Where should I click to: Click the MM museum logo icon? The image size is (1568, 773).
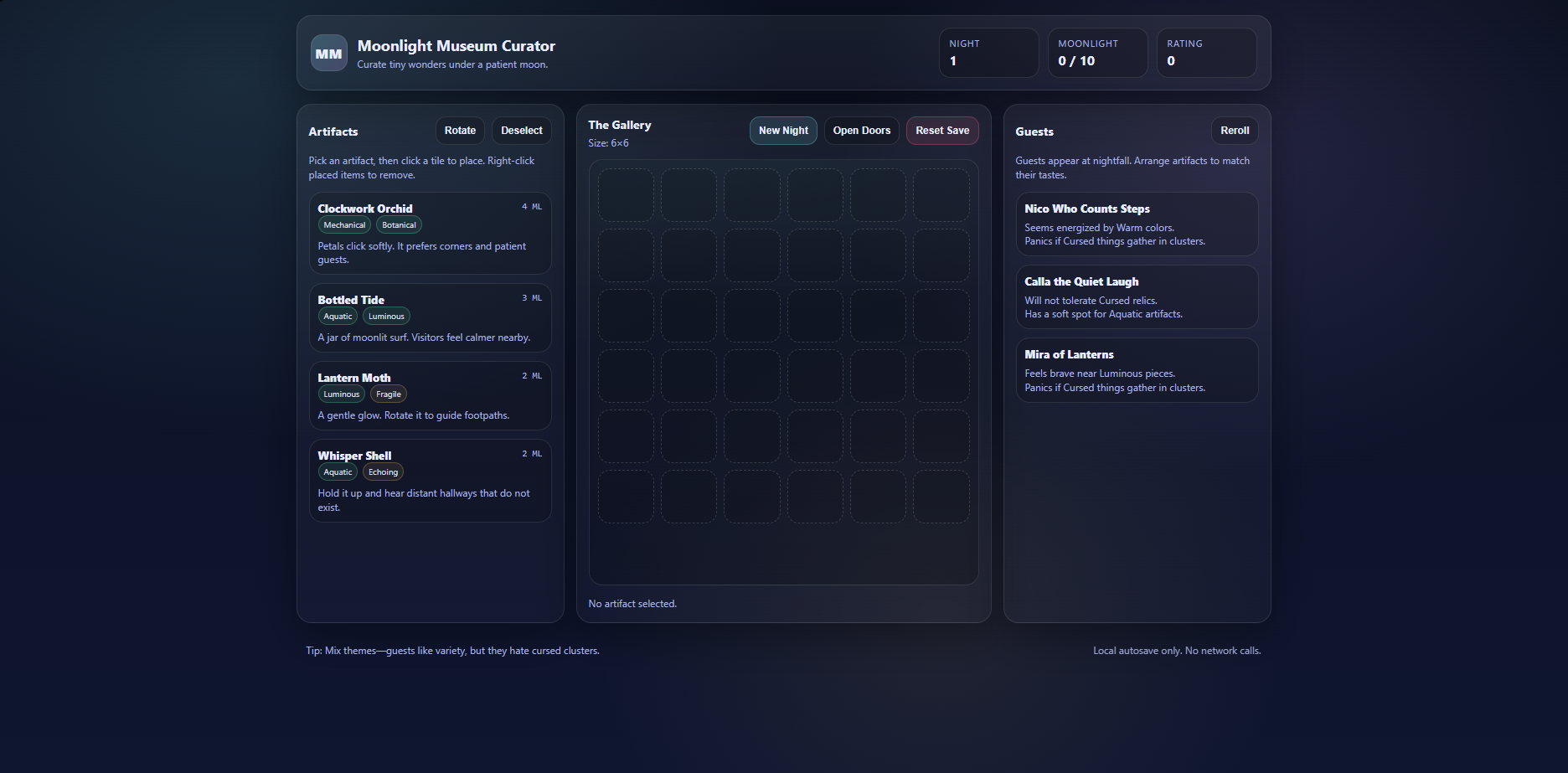click(328, 53)
